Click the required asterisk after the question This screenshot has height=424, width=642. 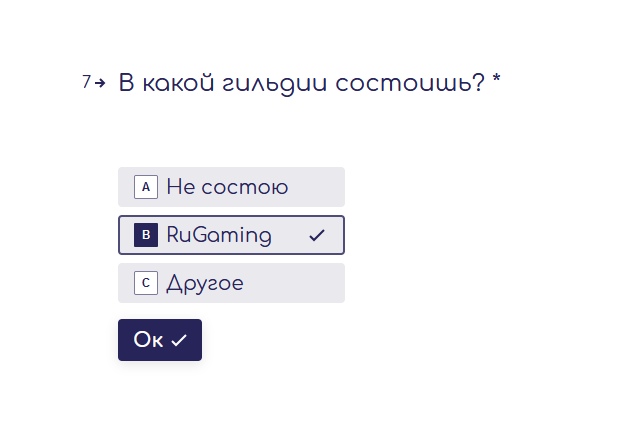(497, 80)
